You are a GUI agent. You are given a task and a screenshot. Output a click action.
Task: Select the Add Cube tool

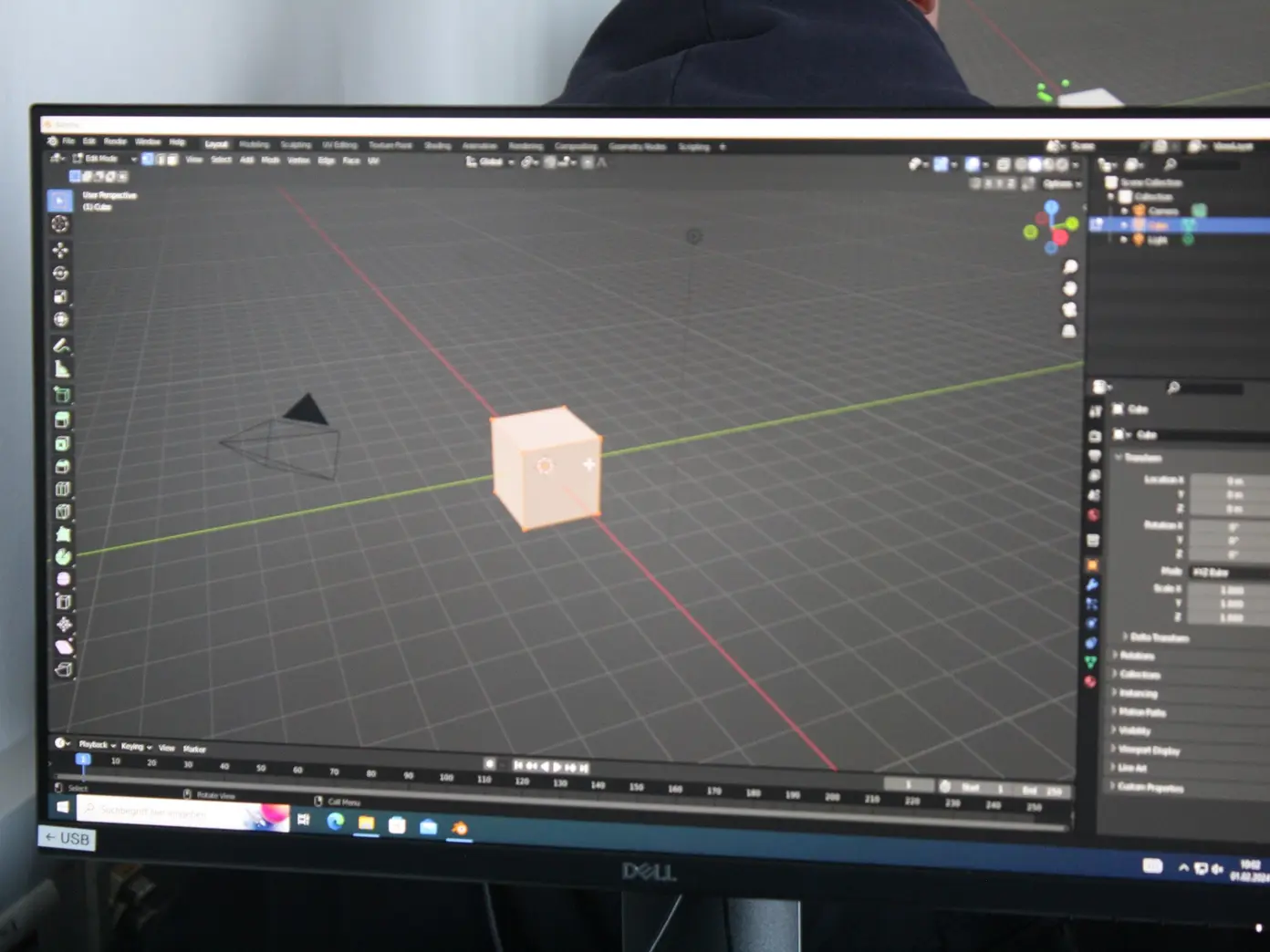click(62, 395)
